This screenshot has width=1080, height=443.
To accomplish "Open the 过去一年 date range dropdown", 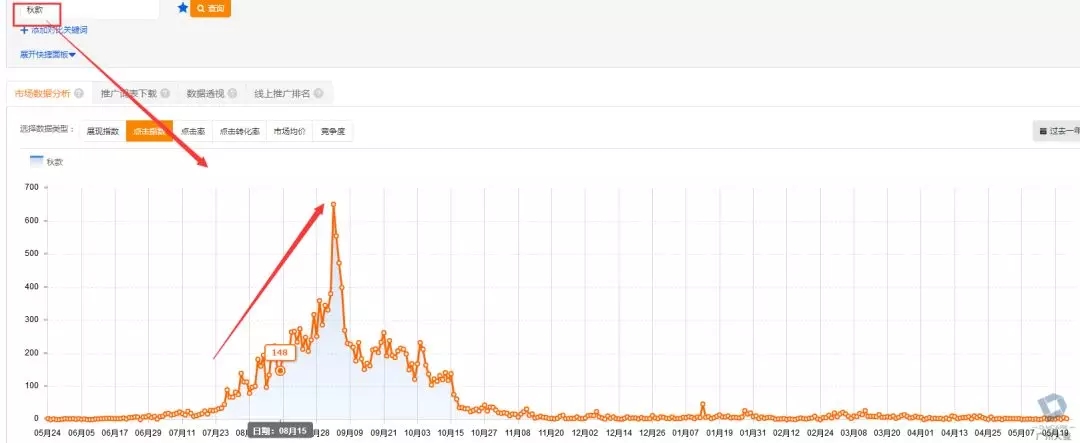I will (1062, 131).
